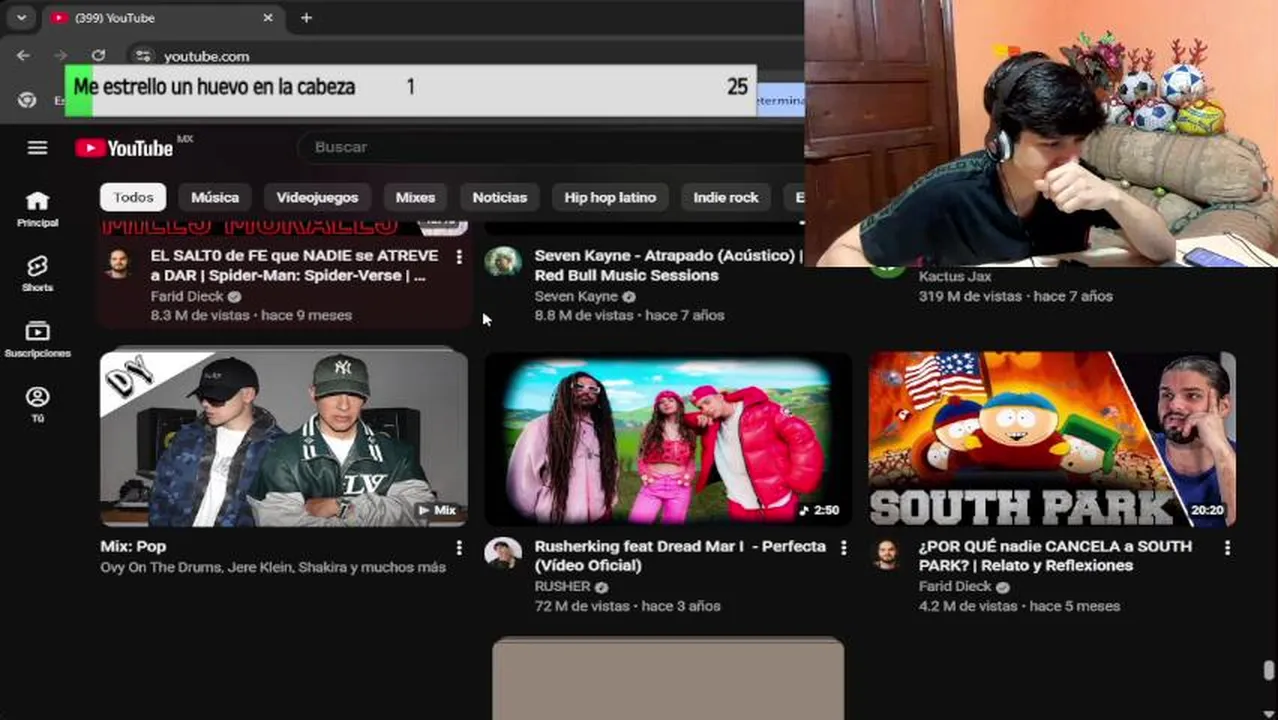Screen dimensions: 1278x720
Task: Select the Indie rock filter chip
Action: pyautogui.click(x=726, y=197)
